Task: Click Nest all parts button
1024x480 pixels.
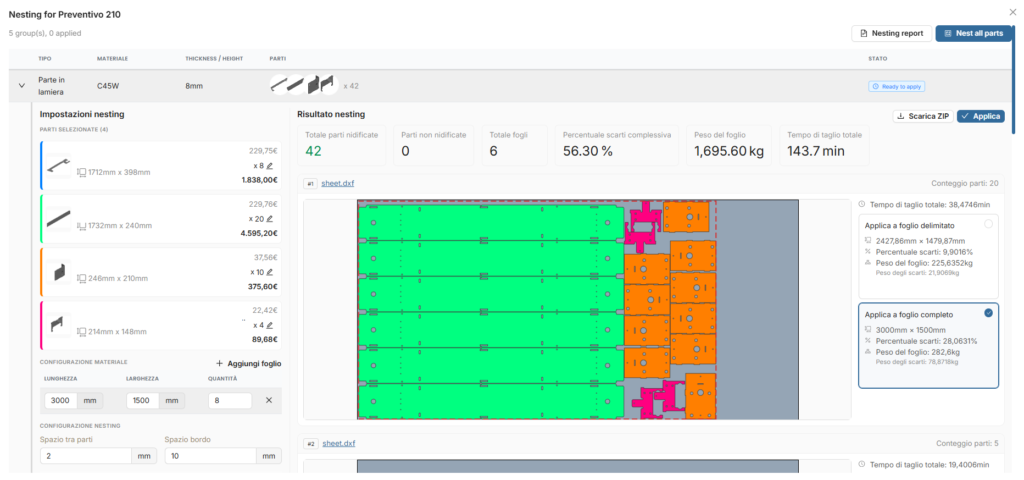Action: click(x=974, y=33)
